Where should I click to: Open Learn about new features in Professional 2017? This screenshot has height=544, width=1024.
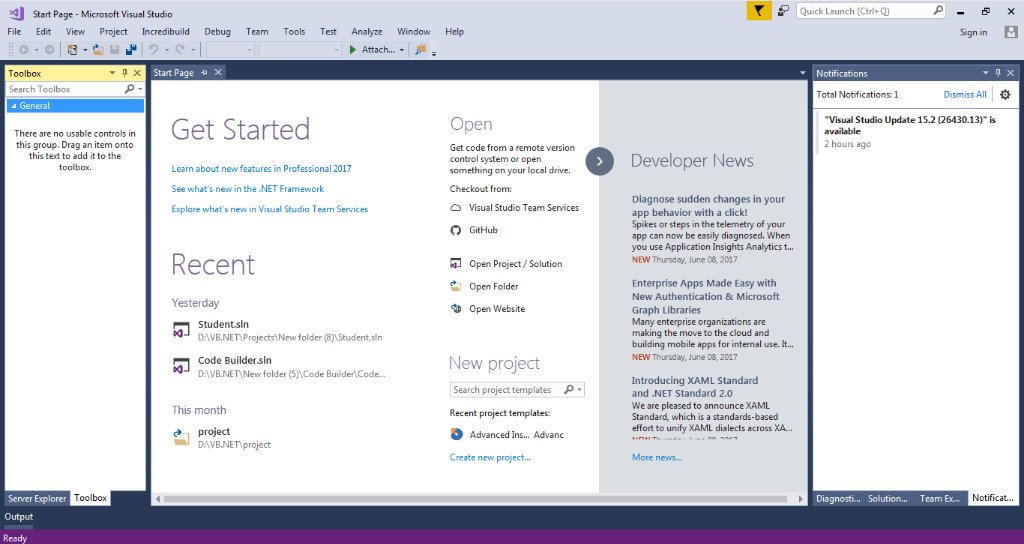coord(261,168)
